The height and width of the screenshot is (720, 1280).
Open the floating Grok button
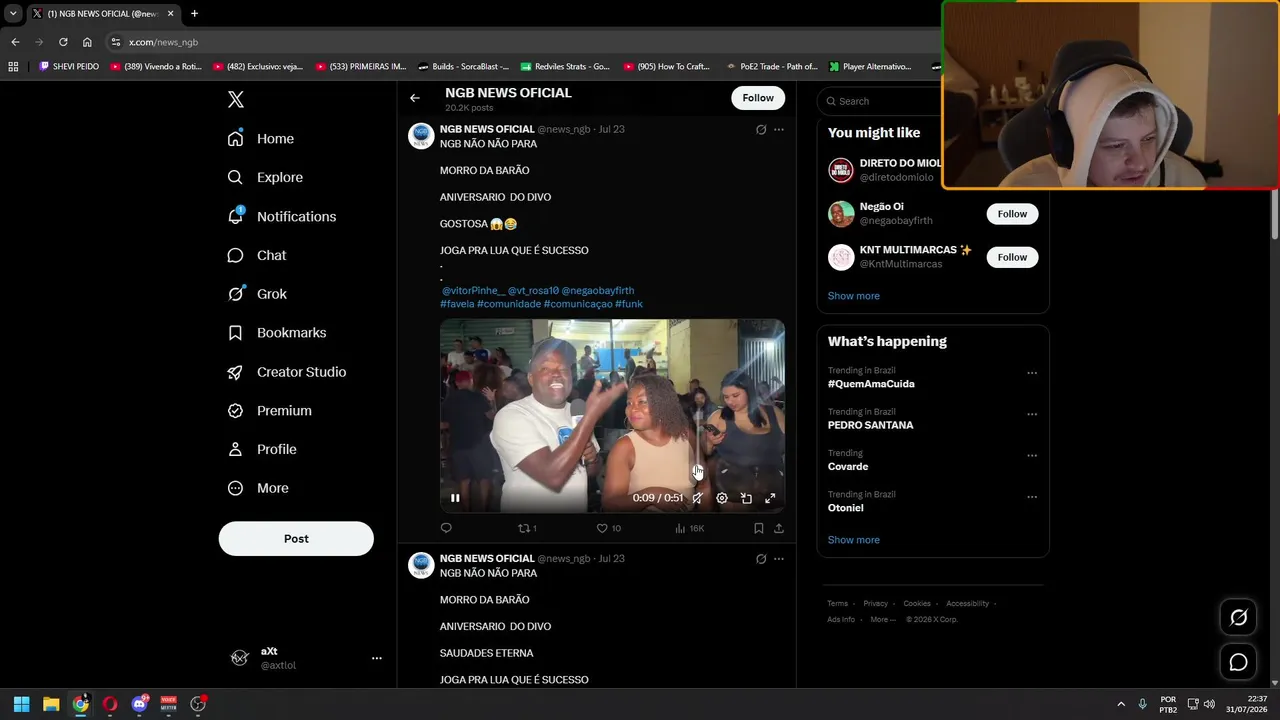(x=1238, y=618)
